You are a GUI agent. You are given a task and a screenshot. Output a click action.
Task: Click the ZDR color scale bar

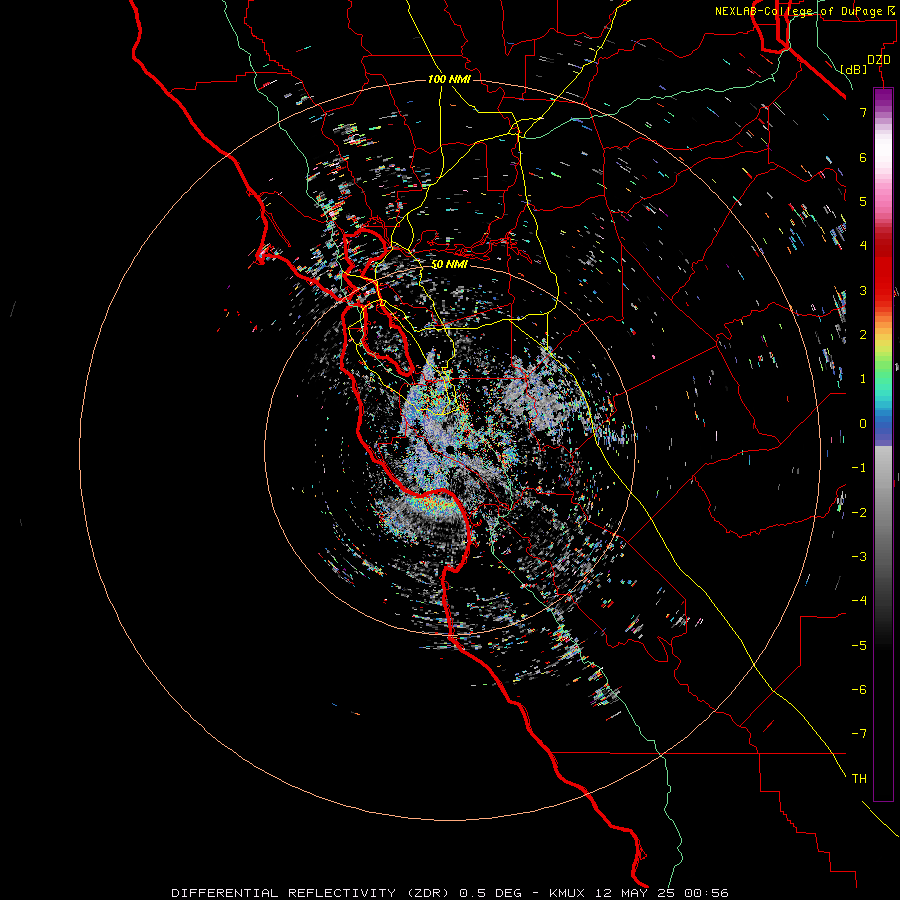[883, 445]
